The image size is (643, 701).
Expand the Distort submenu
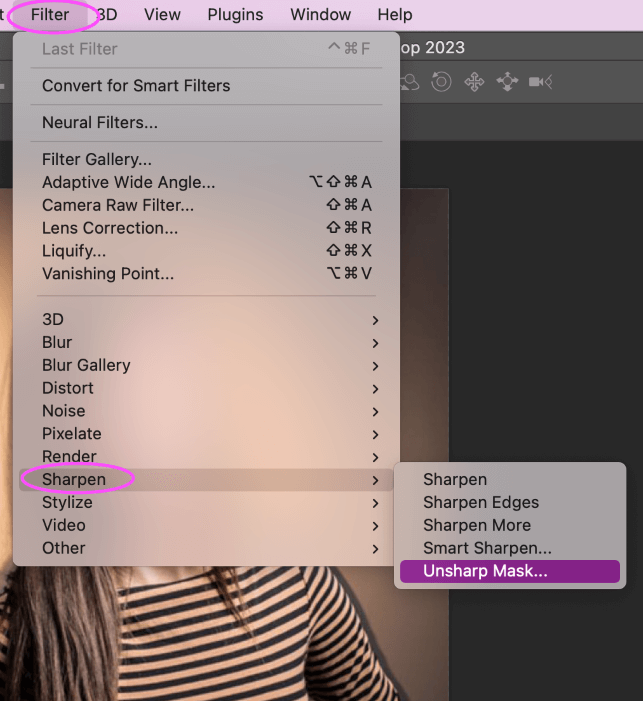click(x=206, y=388)
